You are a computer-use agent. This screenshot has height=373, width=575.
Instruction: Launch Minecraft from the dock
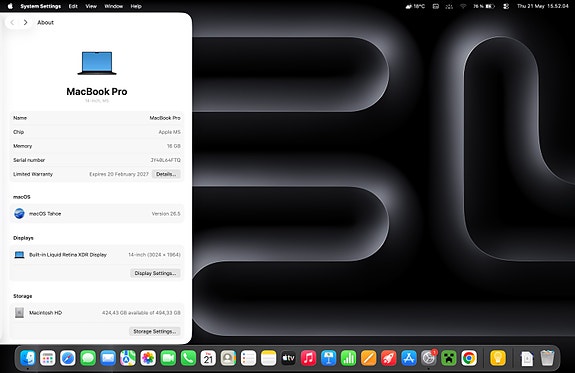(x=449, y=358)
